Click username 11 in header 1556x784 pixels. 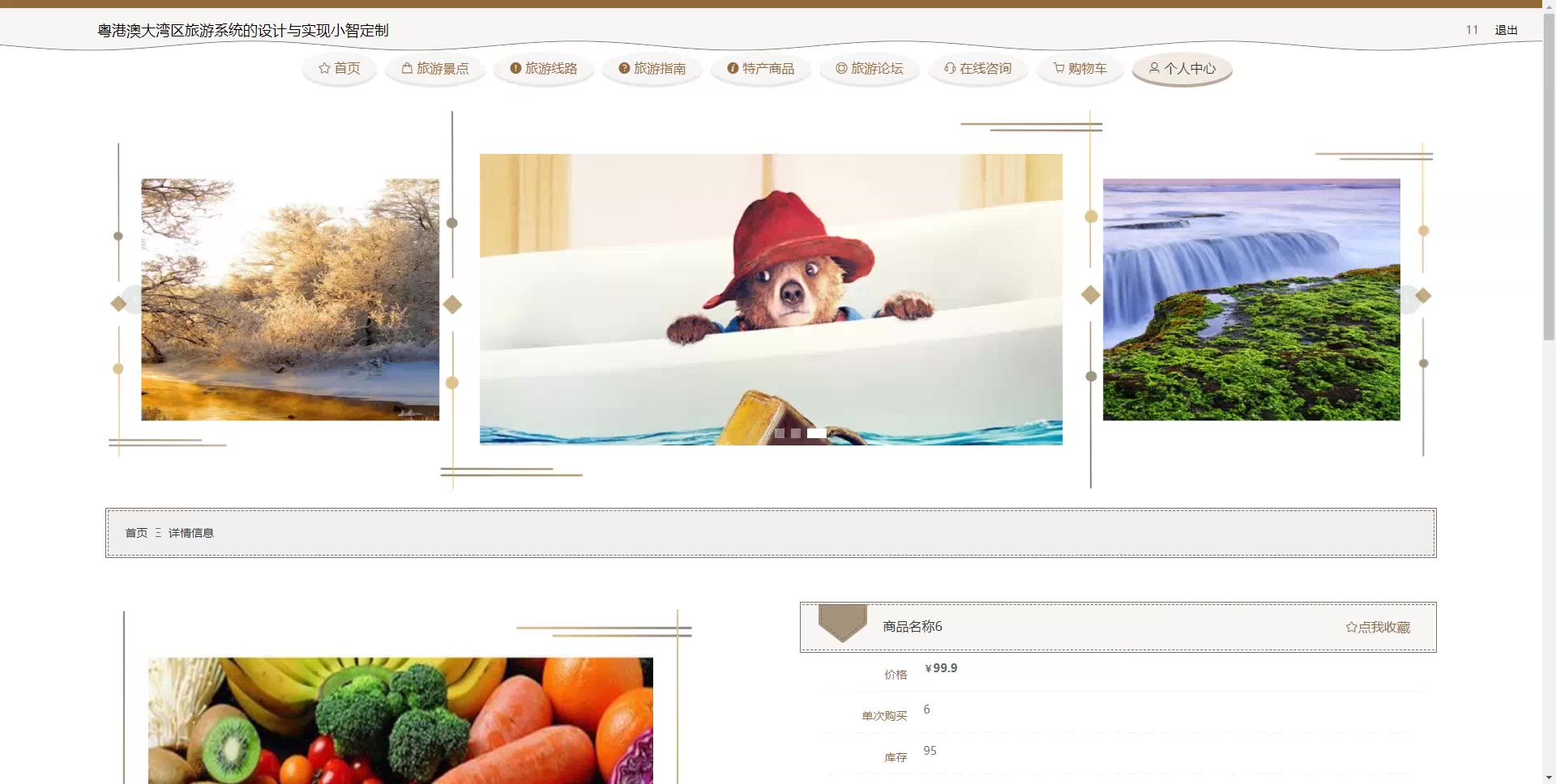point(1472,30)
